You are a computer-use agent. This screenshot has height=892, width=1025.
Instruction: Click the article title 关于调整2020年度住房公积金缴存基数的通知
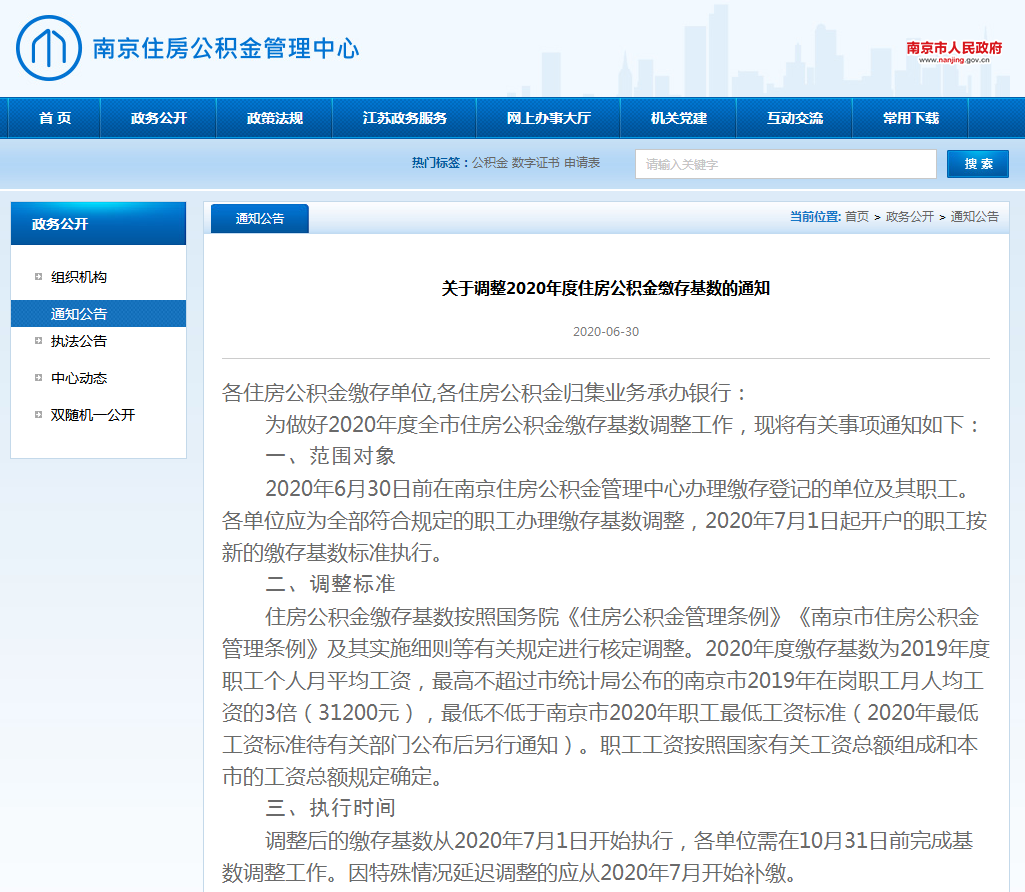(605, 288)
